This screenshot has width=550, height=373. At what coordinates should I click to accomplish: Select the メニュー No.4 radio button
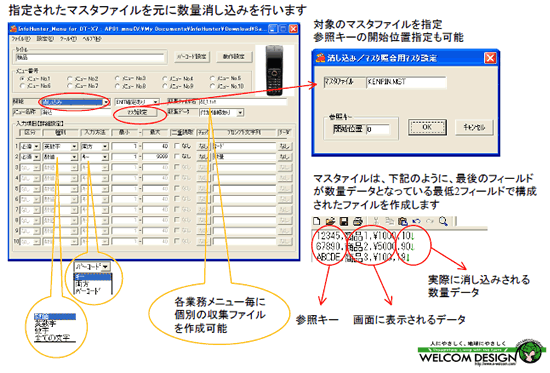click(165, 79)
